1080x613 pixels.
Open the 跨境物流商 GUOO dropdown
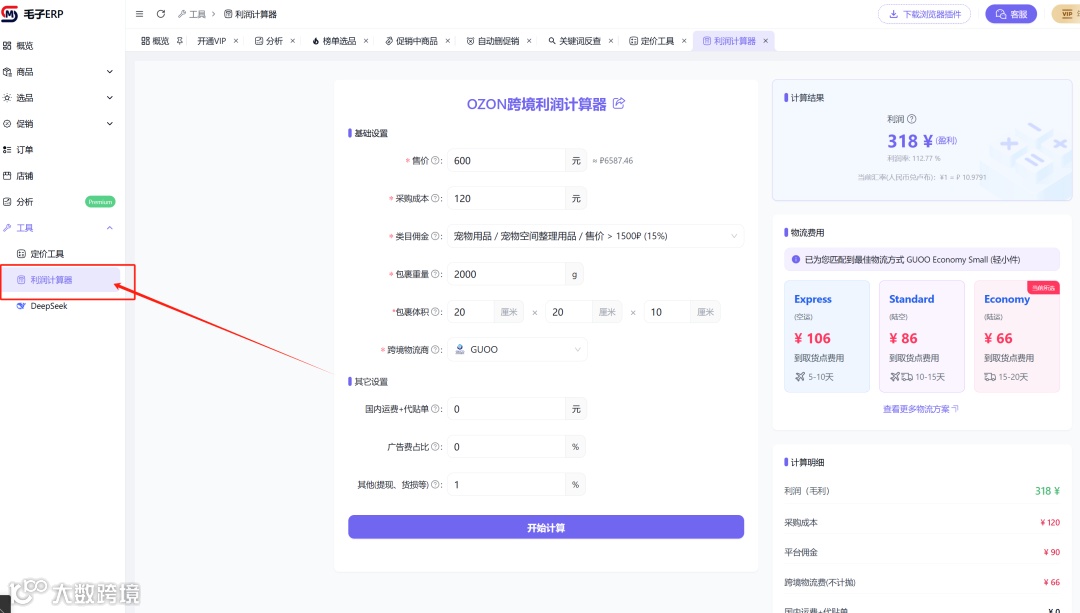pos(517,350)
